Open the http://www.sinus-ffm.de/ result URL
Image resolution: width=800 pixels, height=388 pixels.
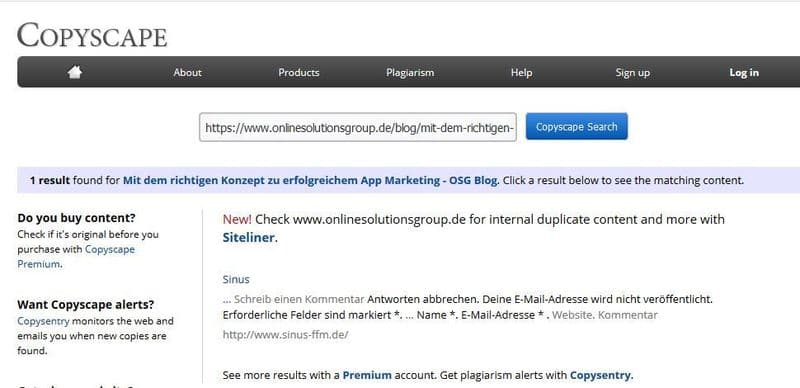[285, 335]
